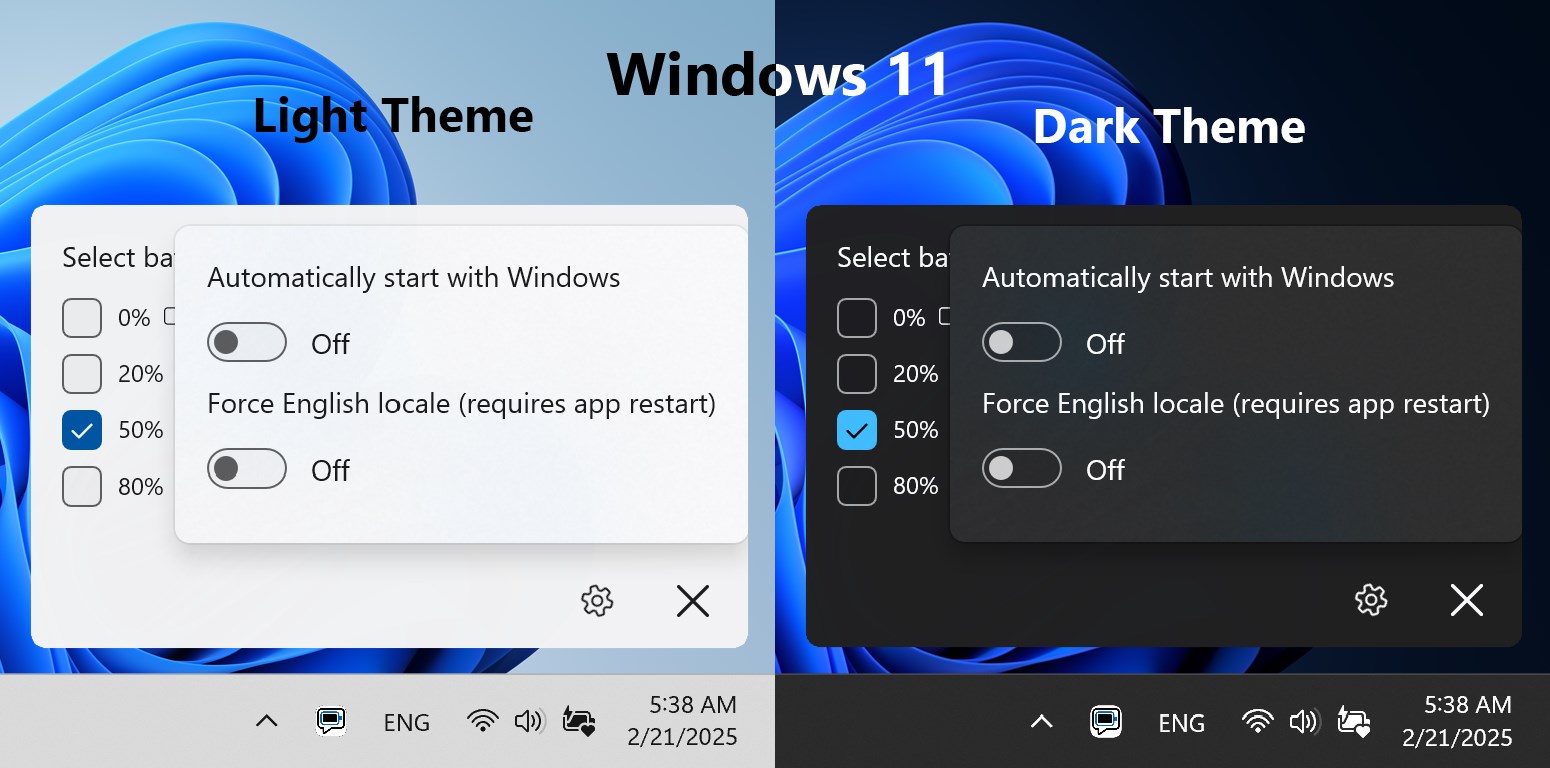Tick the 20% checkbox in light theme
1550x768 pixels.
point(82,374)
